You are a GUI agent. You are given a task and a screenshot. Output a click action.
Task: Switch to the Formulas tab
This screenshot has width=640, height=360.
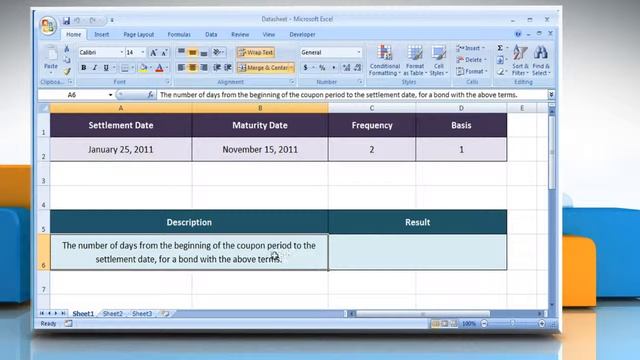[x=179, y=35]
